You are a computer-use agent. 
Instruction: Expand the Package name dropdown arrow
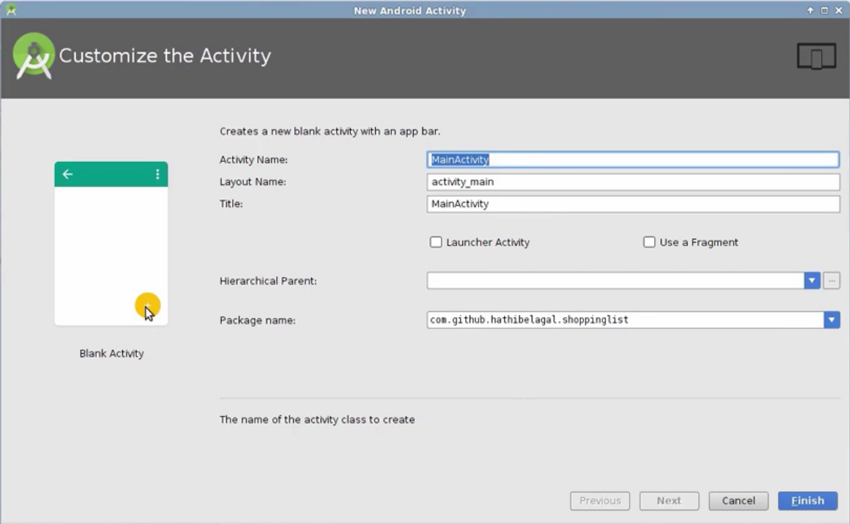(832, 320)
